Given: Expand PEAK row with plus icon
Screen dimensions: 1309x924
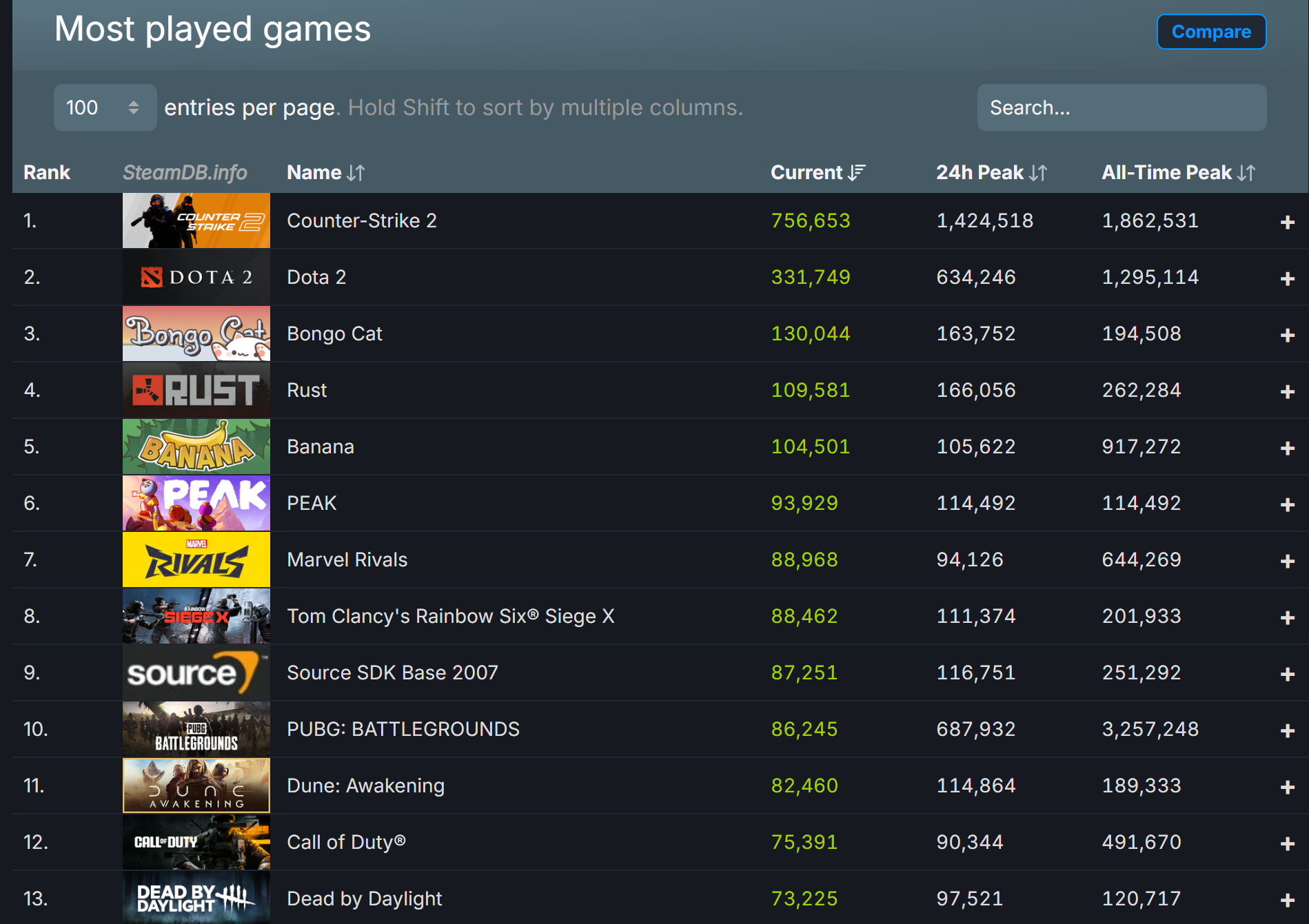Looking at the screenshot, I should 1287,504.
